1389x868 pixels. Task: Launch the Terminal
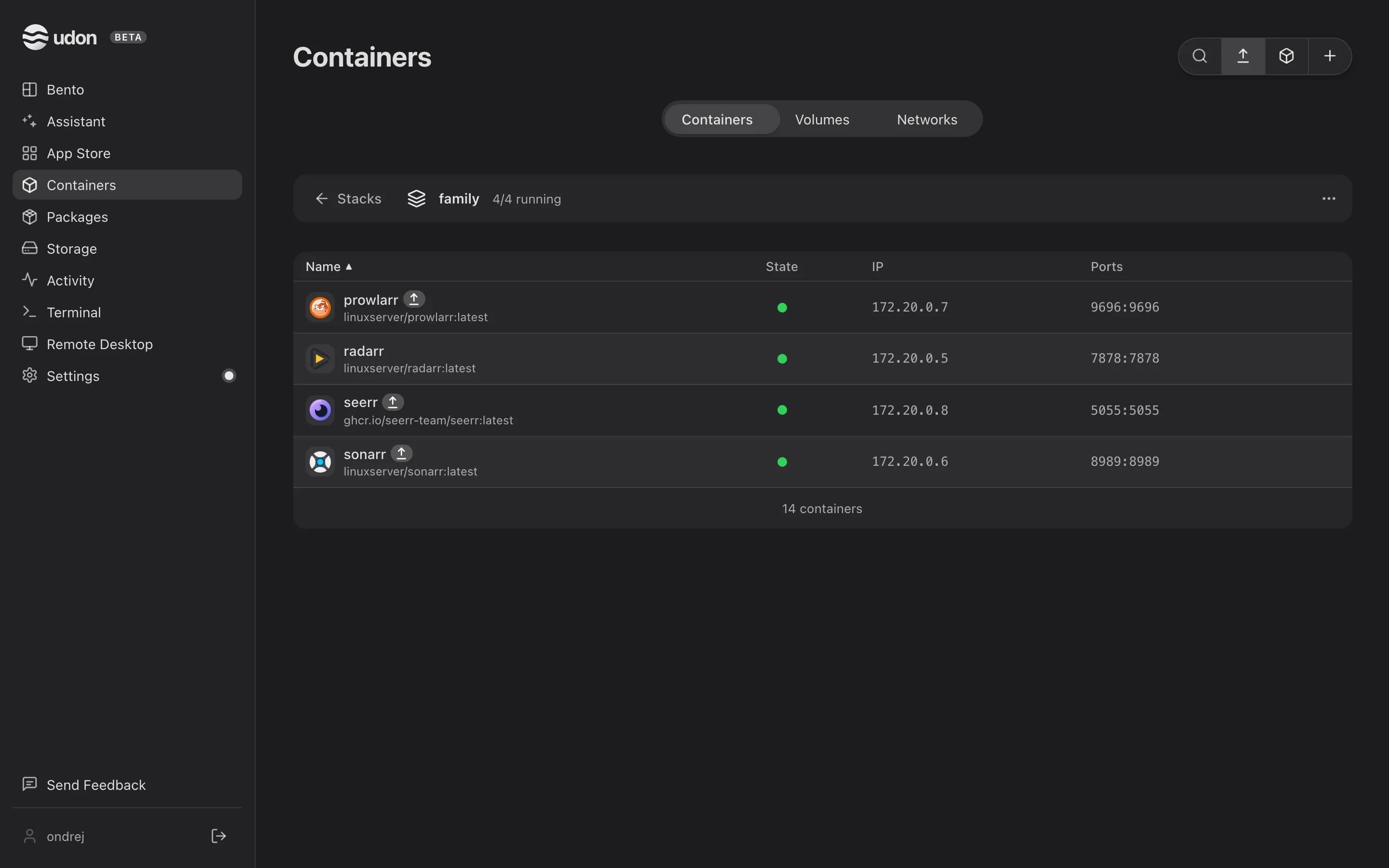127,312
